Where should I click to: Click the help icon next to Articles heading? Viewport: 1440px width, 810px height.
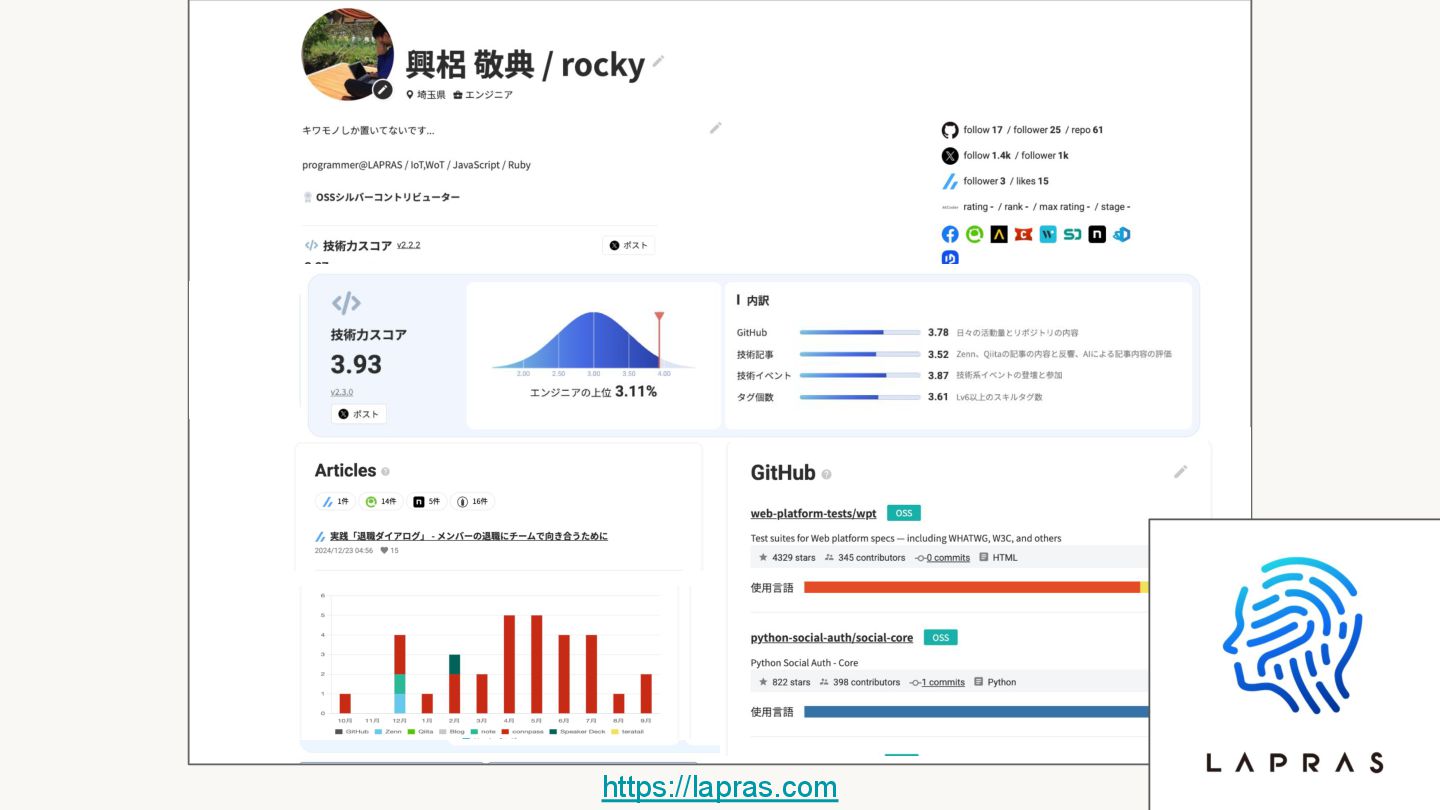tap(385, 472)
